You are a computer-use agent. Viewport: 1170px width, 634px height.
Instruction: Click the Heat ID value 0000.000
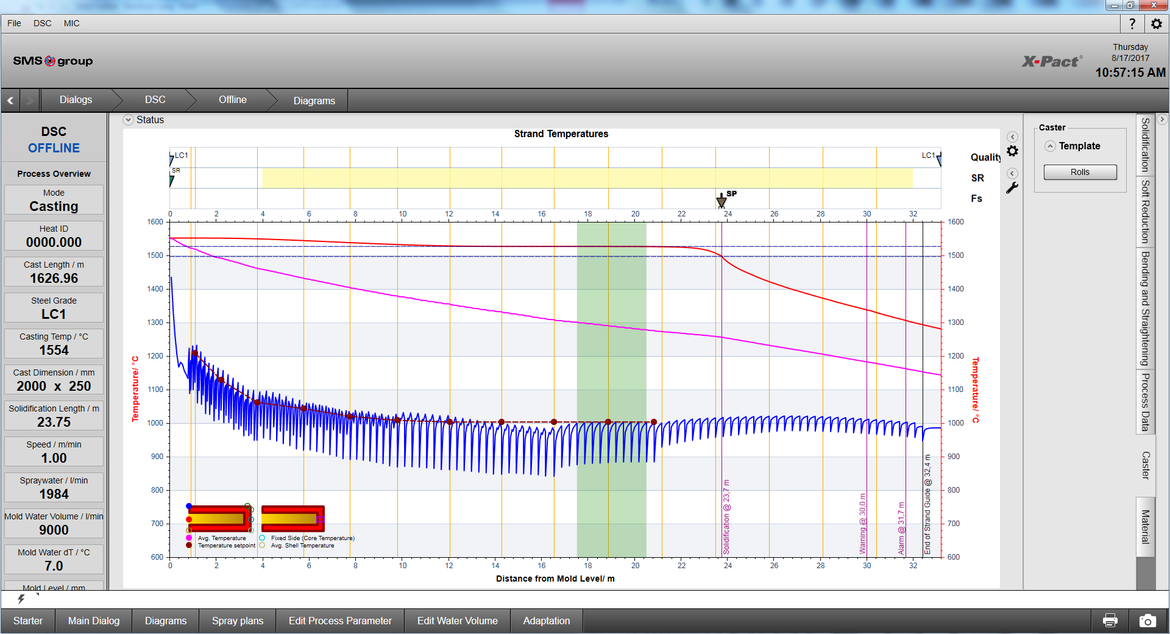point(54,242)
